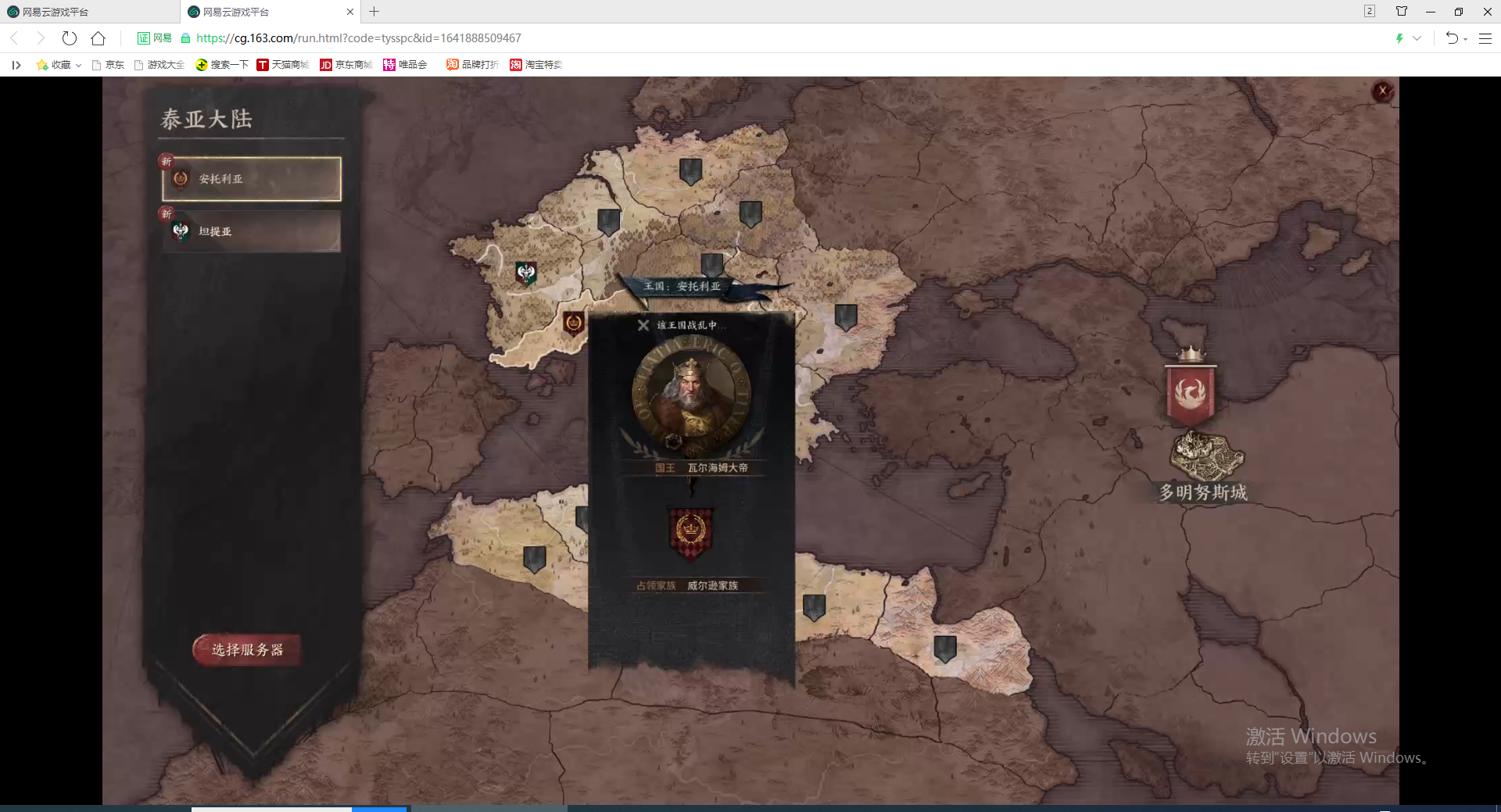
Task: Click the red phoenix banner with crown
Action: click(x=1191, y=391)
